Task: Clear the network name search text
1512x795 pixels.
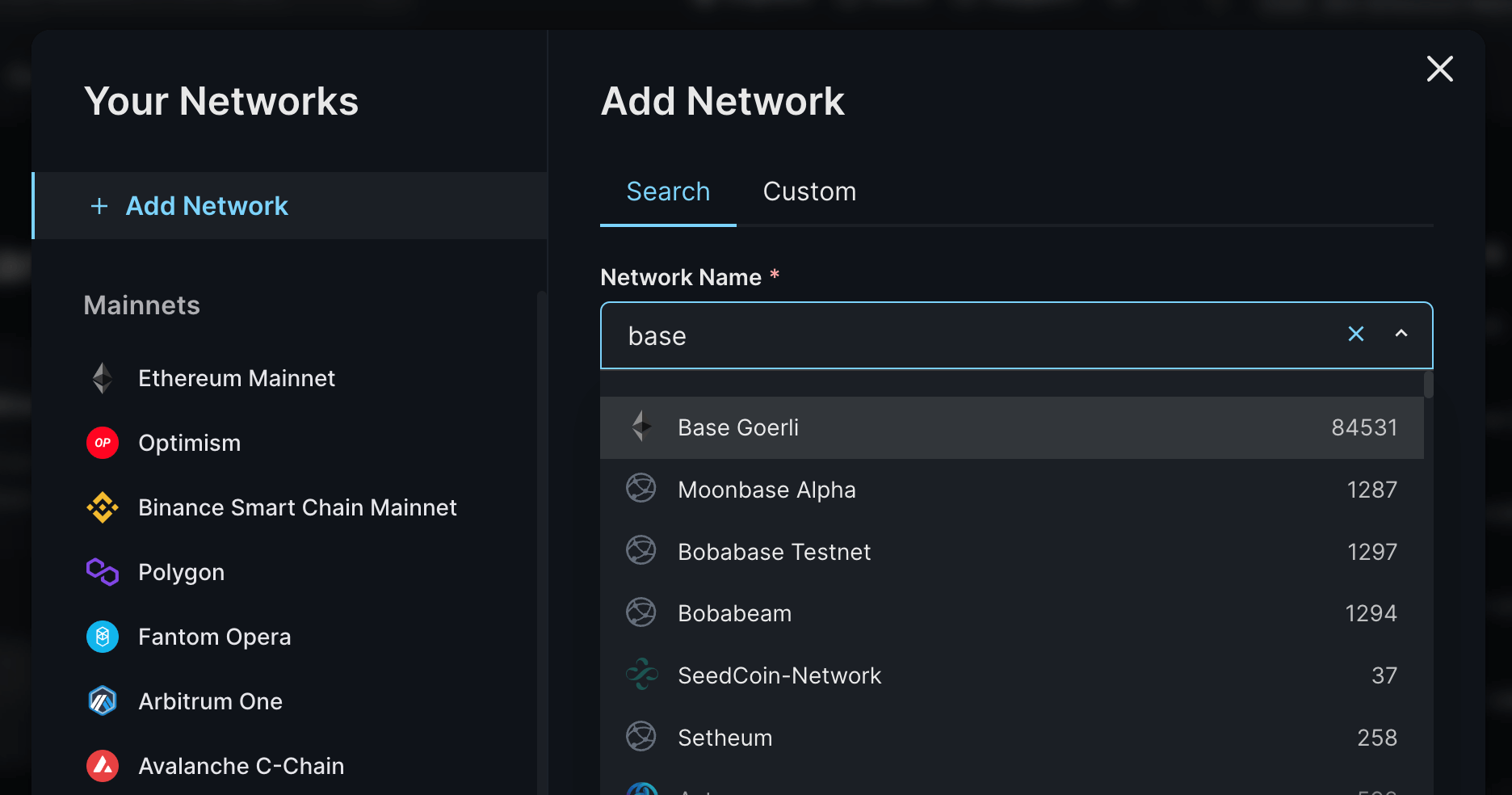Action: click(1355, 334)
